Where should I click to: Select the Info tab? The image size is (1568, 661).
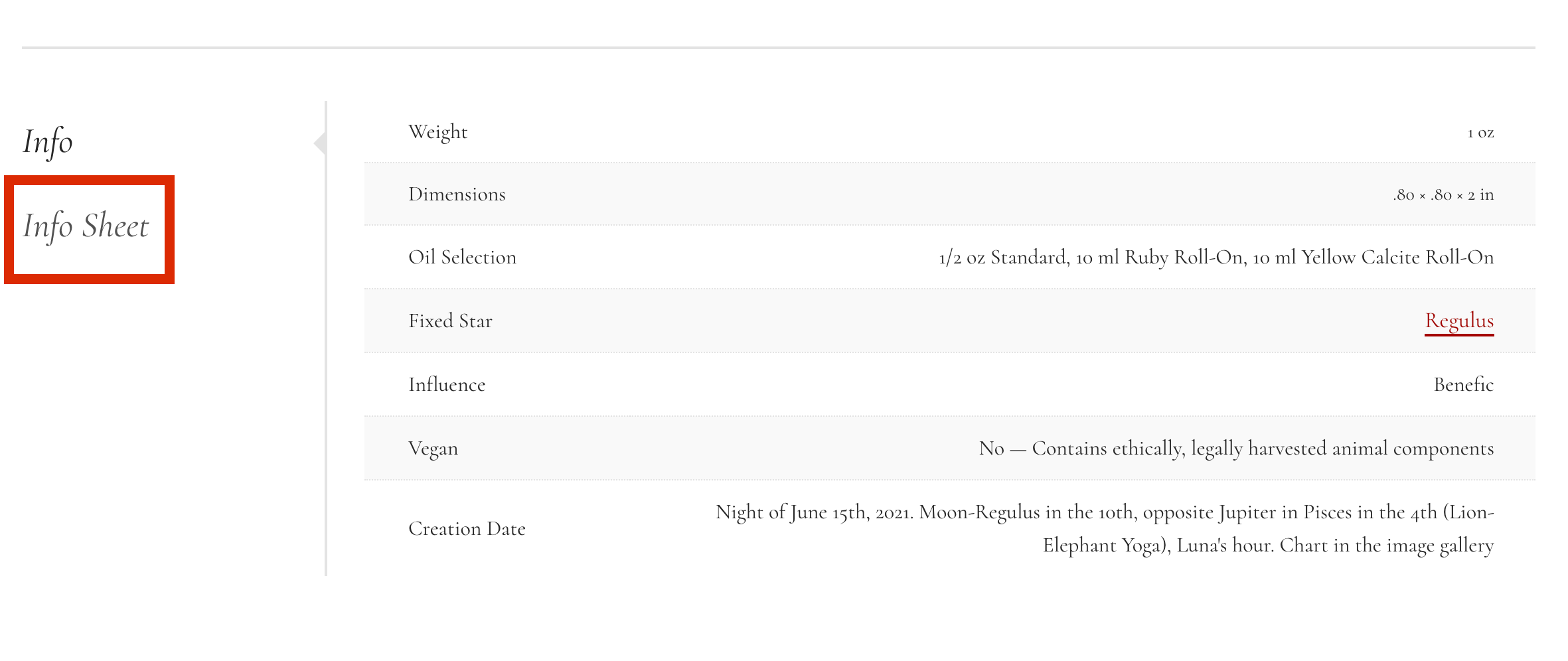pyautogui.click(x=48, y=141)
